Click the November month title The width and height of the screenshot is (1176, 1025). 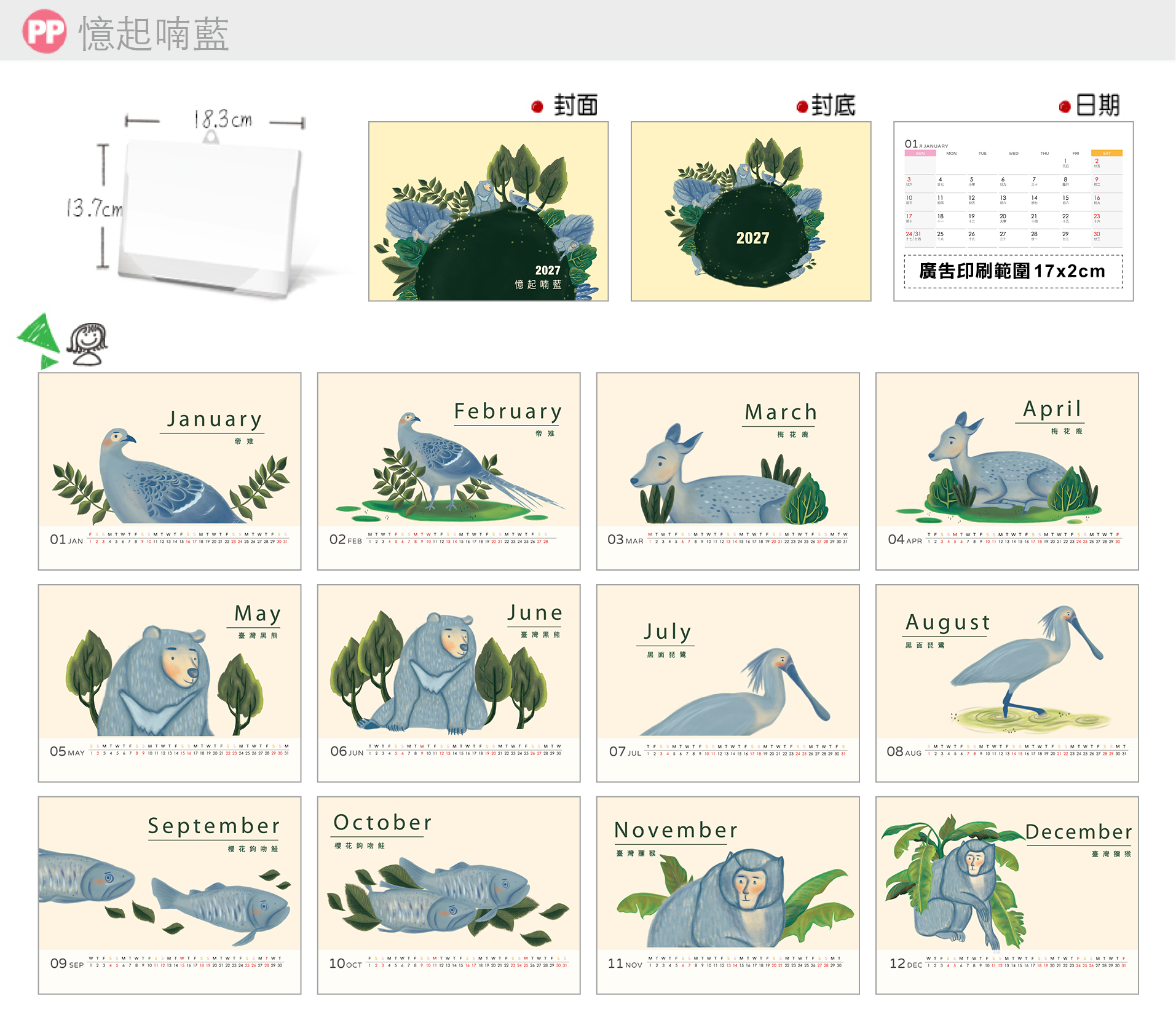(x=676, y=831)
